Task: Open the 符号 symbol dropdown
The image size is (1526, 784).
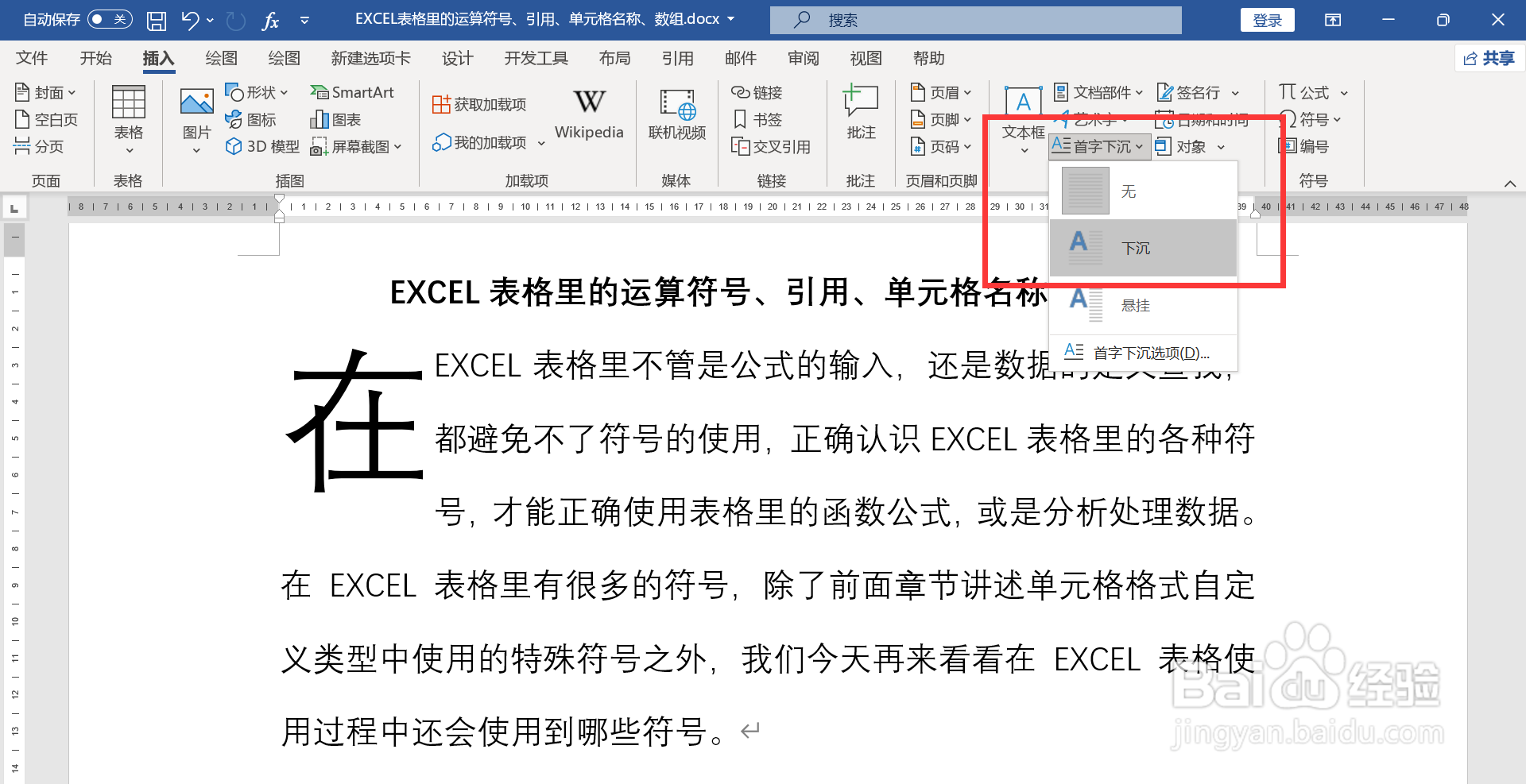Action: pyautogui.click(x=1311, y=119)
